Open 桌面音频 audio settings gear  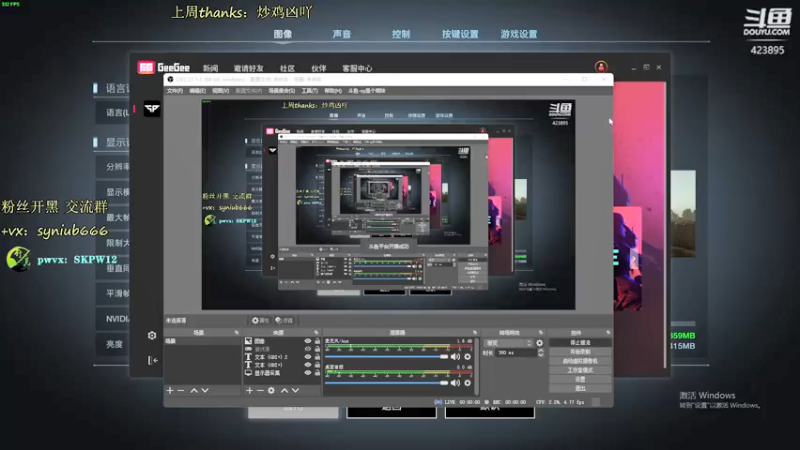pyautogui.click(x=467, y=383)
